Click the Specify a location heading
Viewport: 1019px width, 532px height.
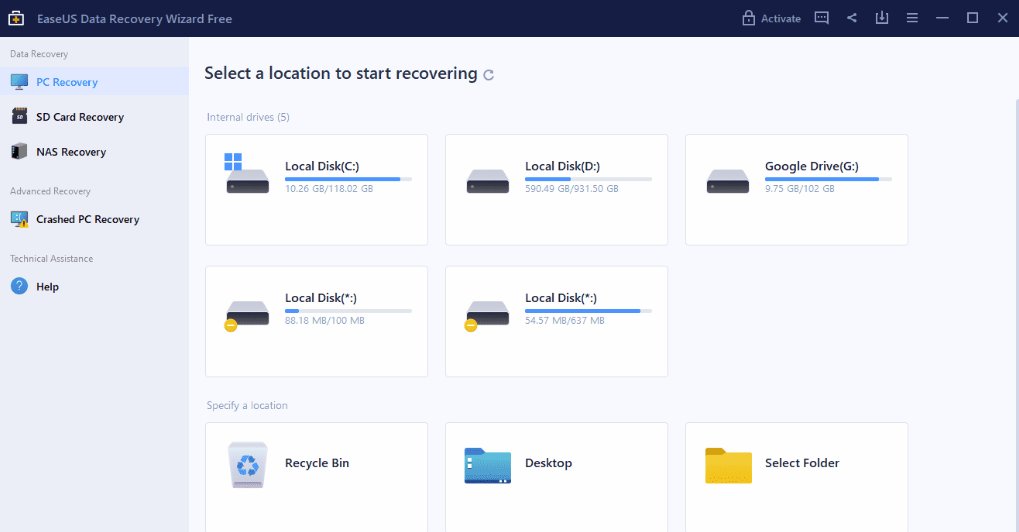[x=247, y=405]
